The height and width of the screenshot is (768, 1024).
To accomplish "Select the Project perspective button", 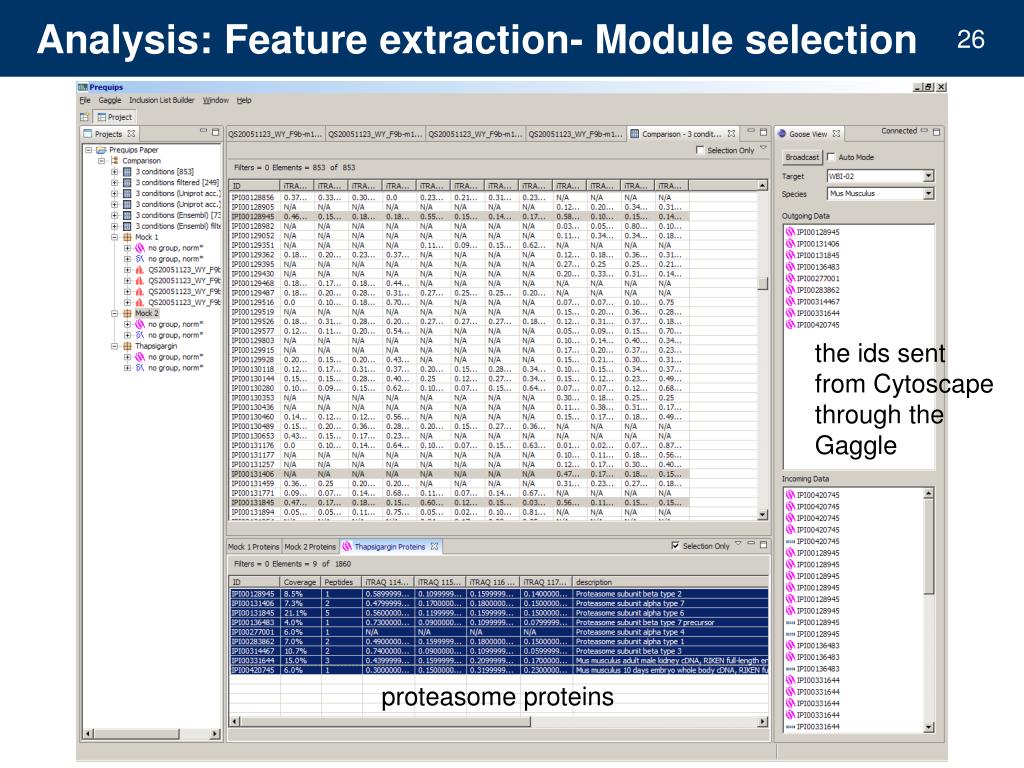I will (114, 117).
